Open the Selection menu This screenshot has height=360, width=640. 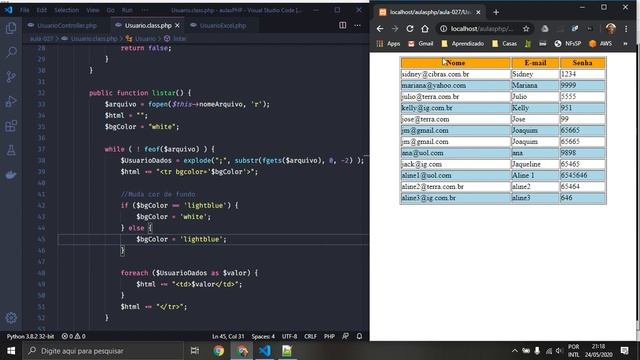[x=66, y=10]
